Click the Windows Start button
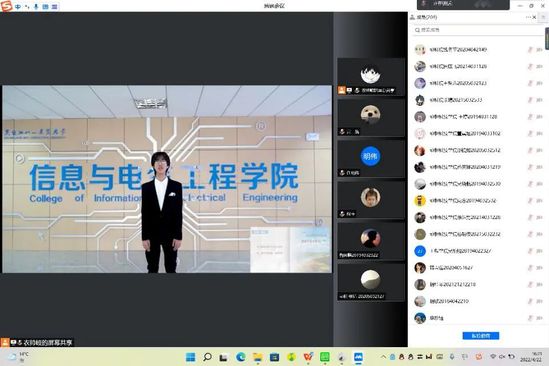Image resolution: width=549 pixels, height=366 pixels. click(190, 357)
